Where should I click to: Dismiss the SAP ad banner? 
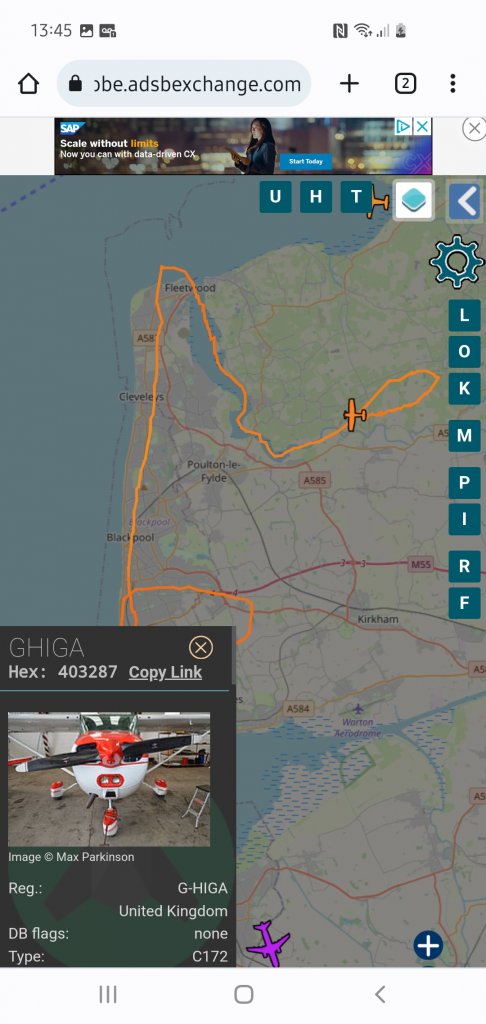click(x=474, y=128)
